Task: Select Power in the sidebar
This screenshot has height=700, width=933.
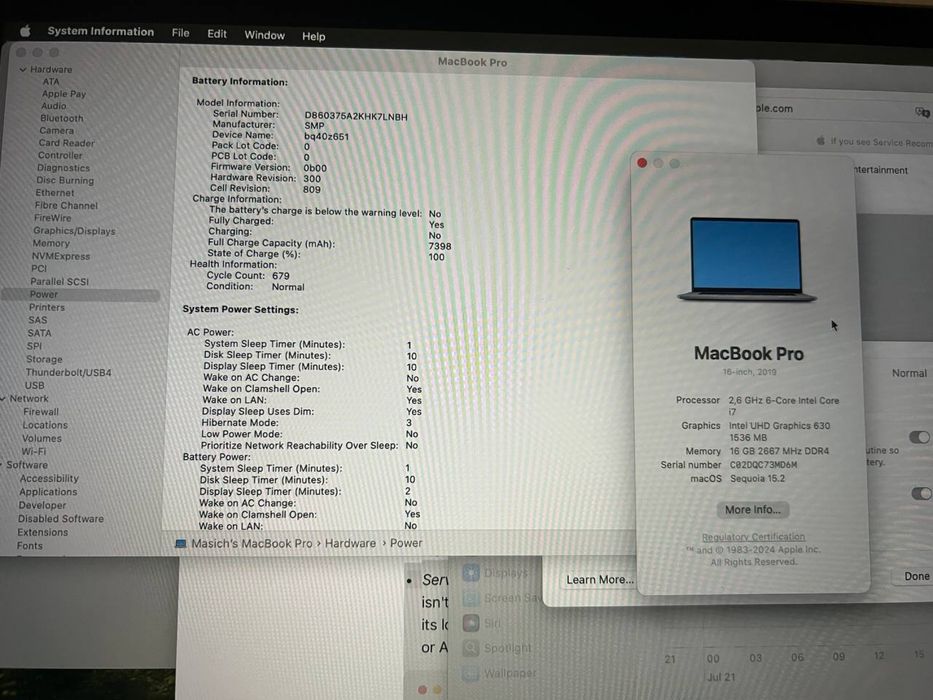Action: 80,295
